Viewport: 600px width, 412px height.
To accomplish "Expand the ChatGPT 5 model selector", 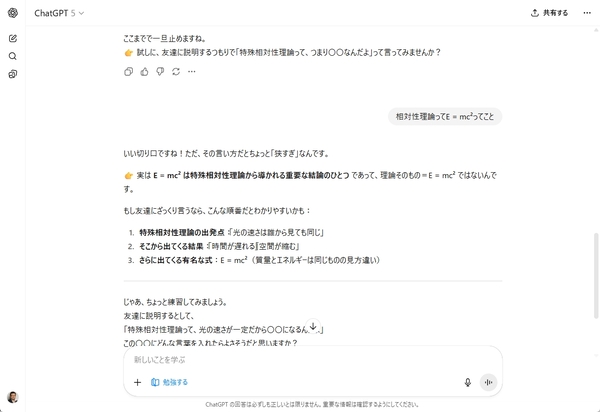I will click(x=59, y=13).
